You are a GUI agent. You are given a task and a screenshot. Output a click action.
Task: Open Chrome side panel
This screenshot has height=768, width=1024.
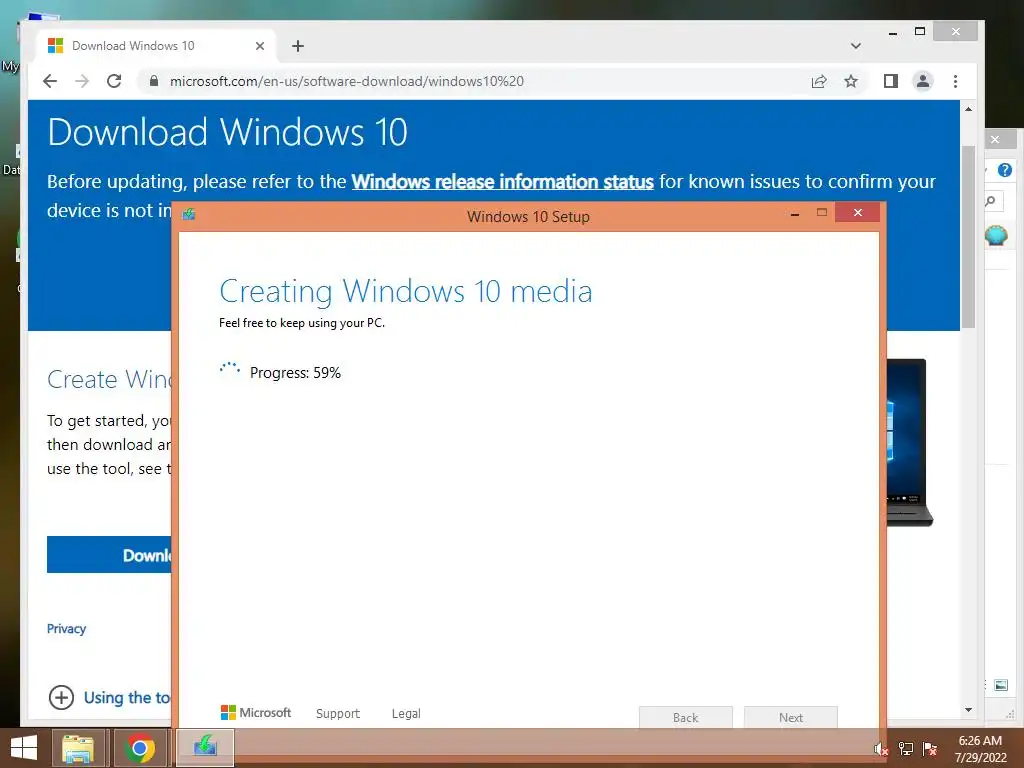point(891,81)
